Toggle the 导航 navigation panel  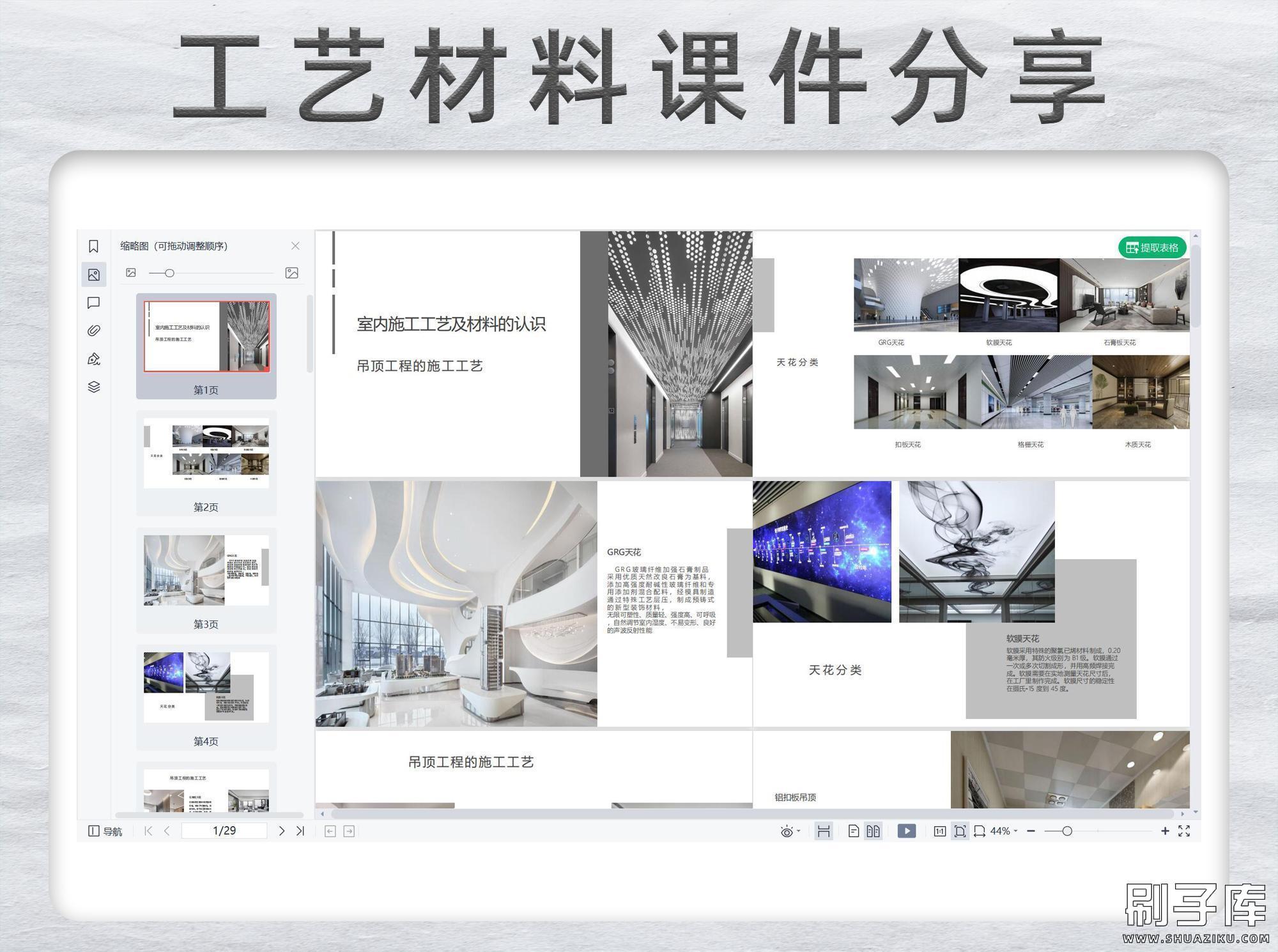coord(102,831)
